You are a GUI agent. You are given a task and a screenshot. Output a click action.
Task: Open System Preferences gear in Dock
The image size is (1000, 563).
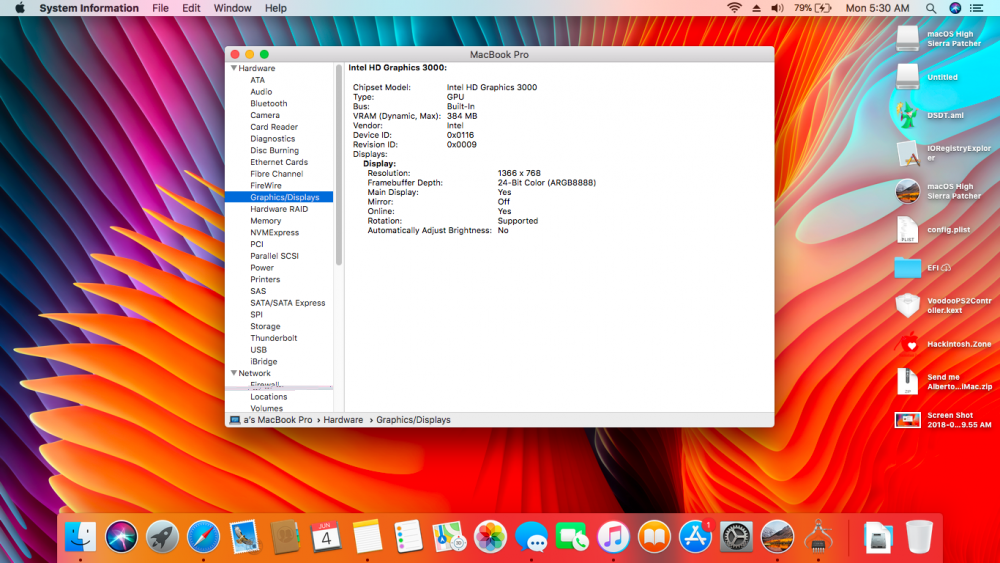pyautogui.click(x=736, y=536)
